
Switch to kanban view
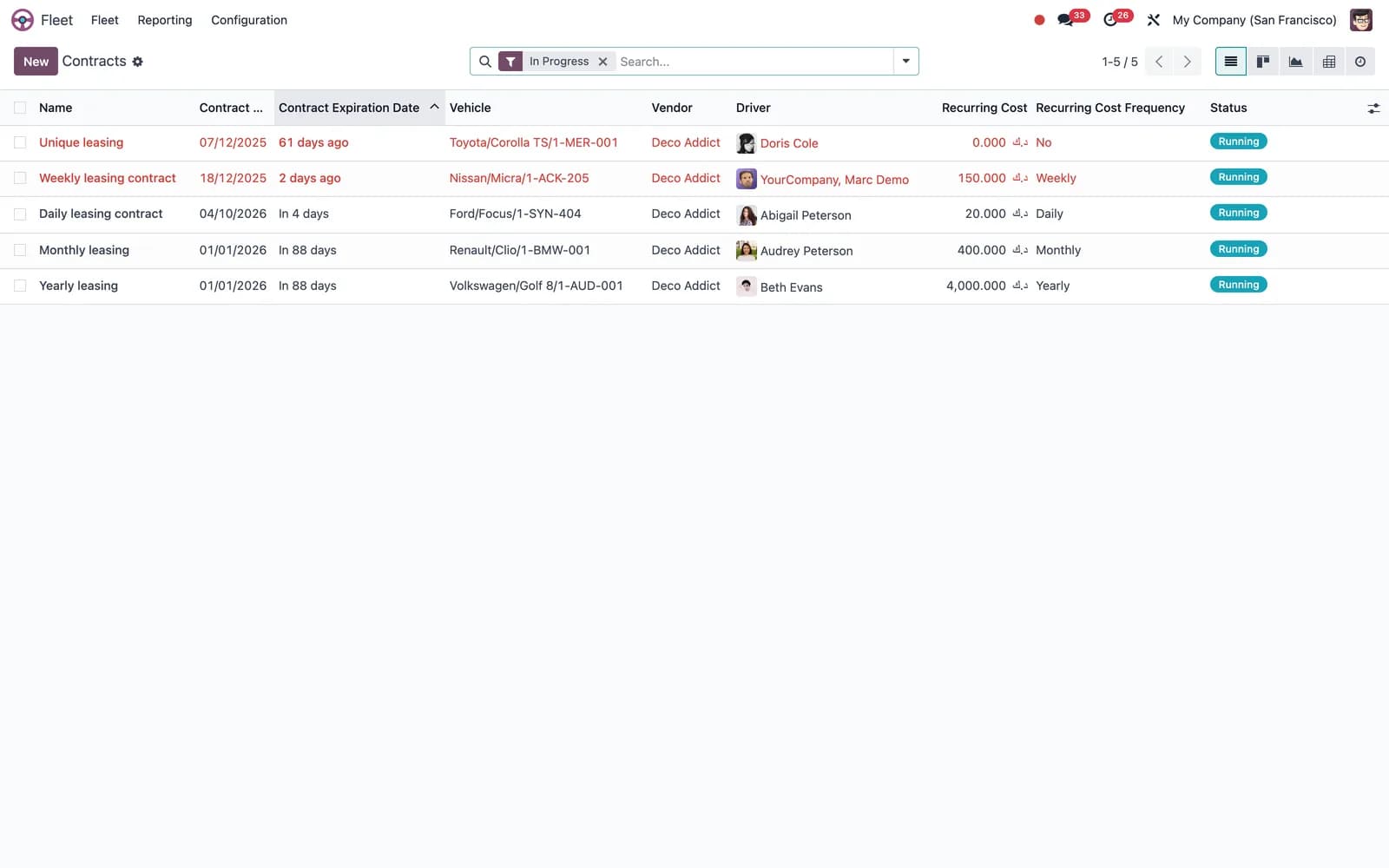pyautogui.click(x=1263, y=62)
